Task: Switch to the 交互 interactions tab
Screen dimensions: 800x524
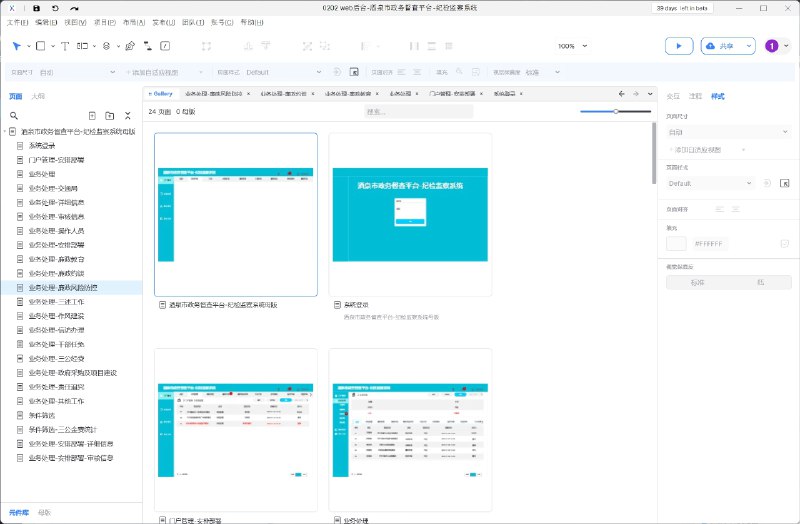Action: (x=673, y=96)
